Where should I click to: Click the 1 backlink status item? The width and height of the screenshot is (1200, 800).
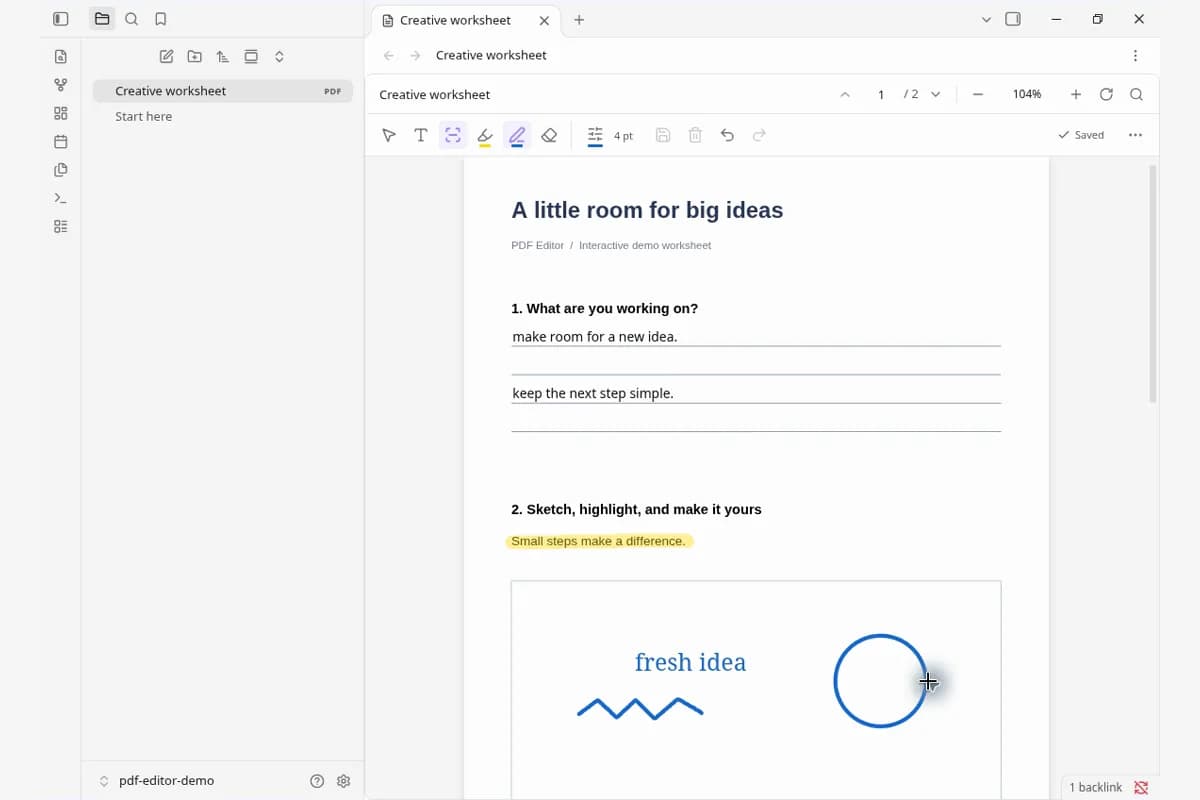click(1096, 787)
